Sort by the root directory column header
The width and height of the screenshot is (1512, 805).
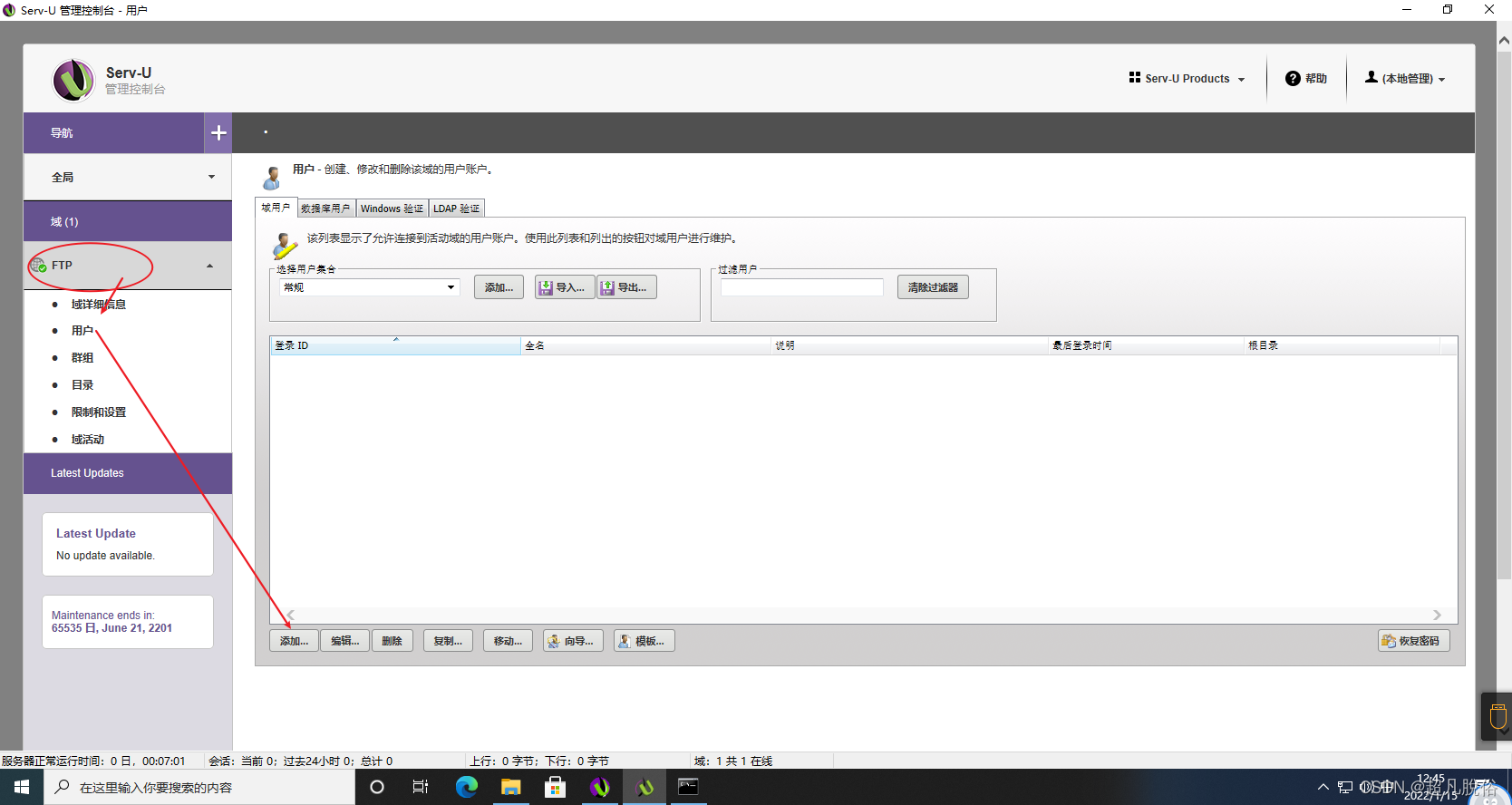tap(1342, 345)
